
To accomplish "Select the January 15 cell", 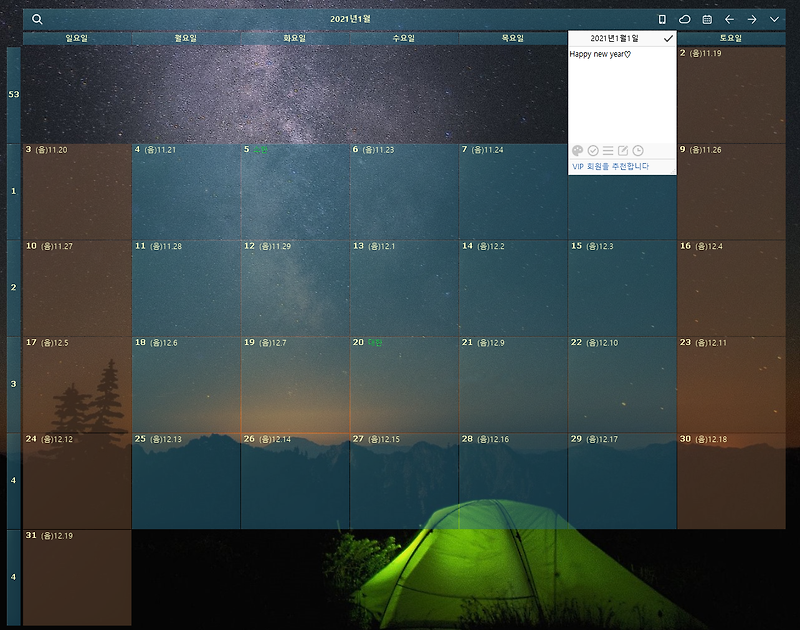I will point(622,288).
